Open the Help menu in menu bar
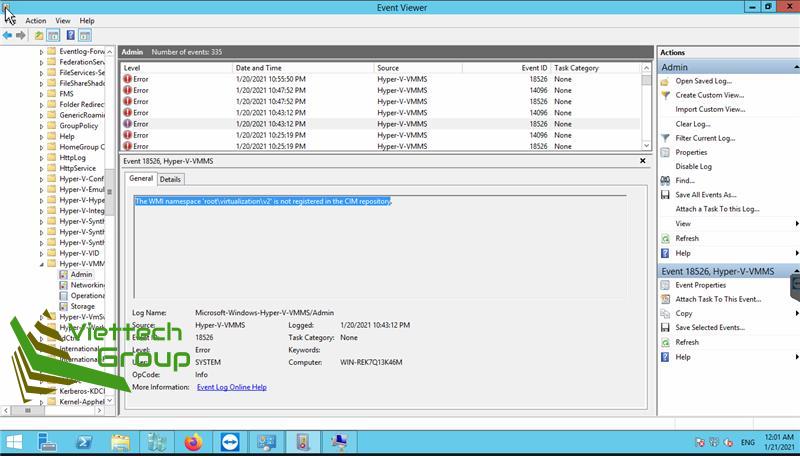This screenshot has height=456, width=800. click(x=87, y=21)
